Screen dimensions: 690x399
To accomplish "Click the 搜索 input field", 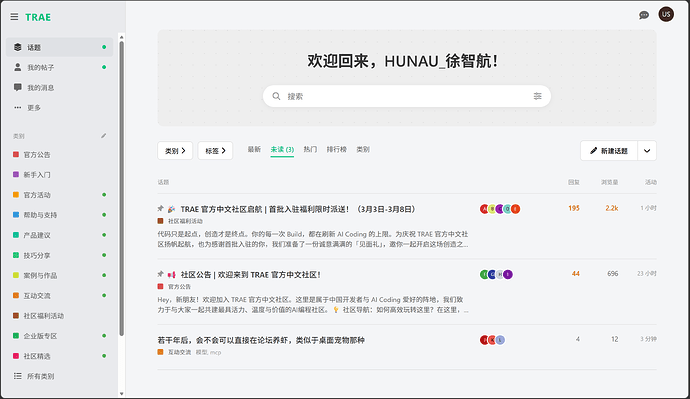I will pos(407,96).
